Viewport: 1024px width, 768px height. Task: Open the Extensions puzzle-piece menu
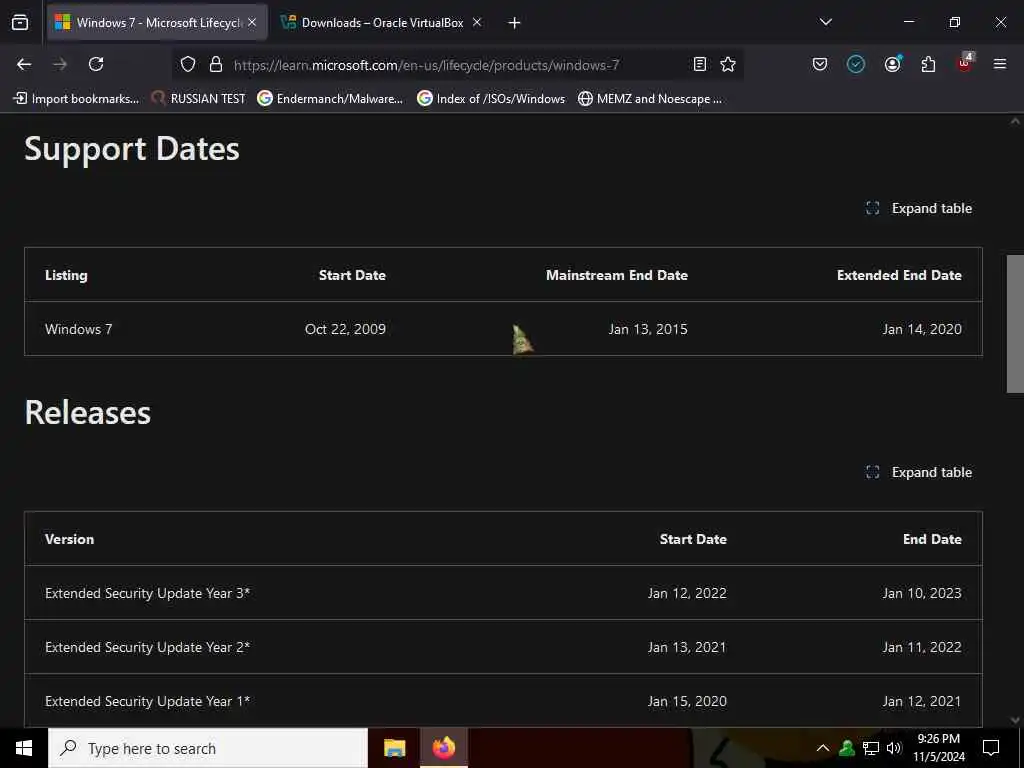(x=928, y=64)
